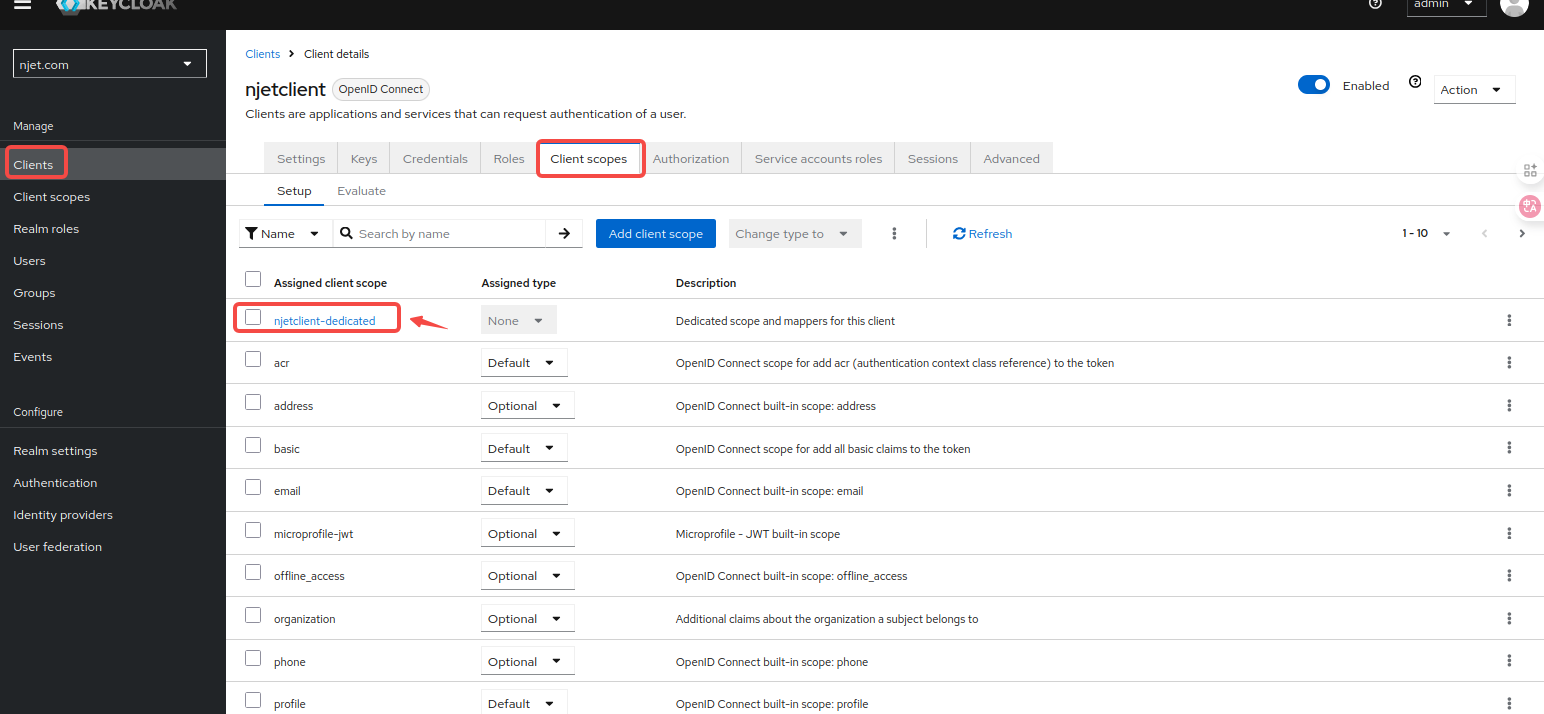The image size is (1544, 714).
Task: Click the Refresh icon link
Action: tap(982, 234)
